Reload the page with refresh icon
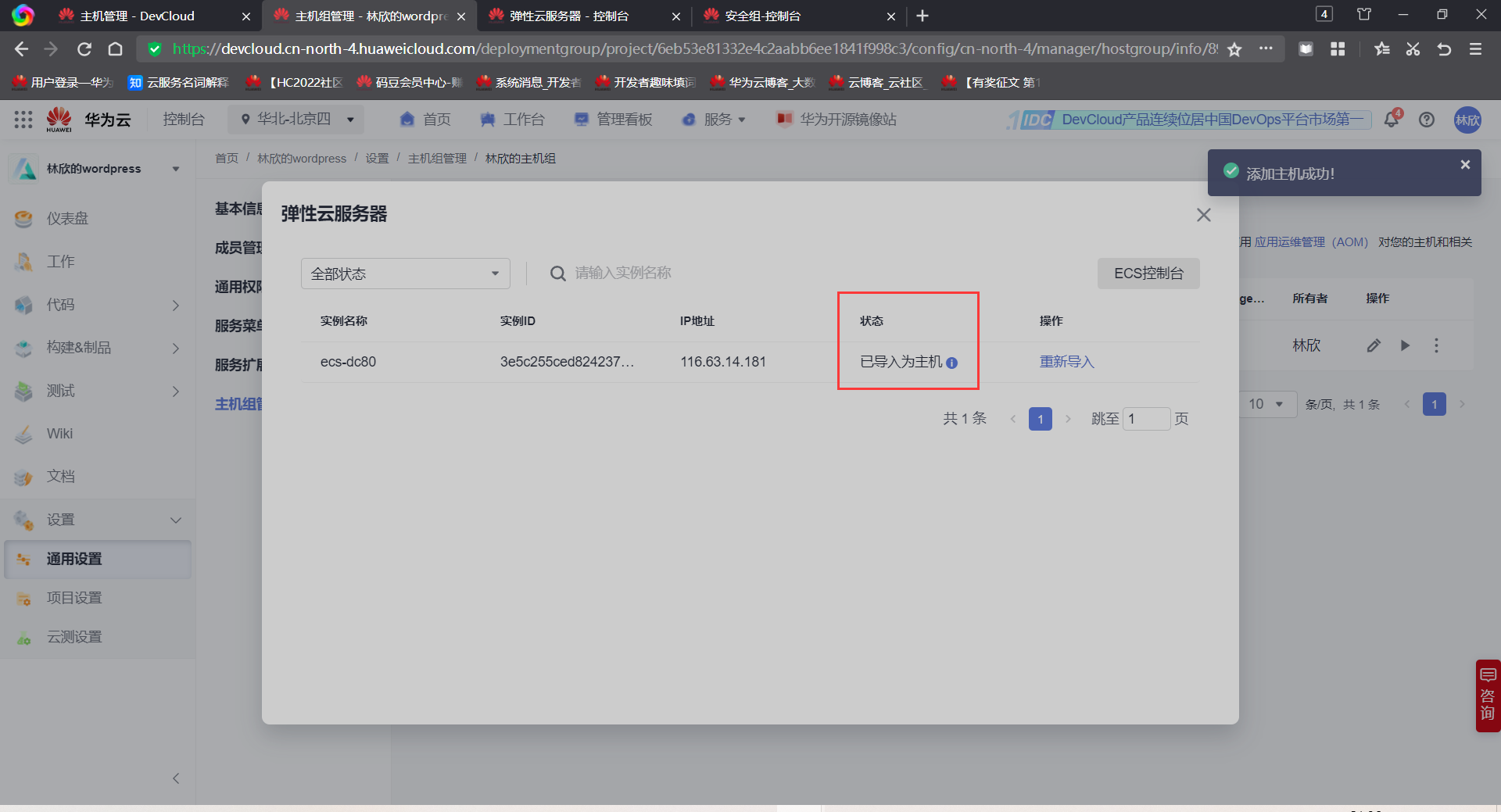This screenshot has height=812, width=1501. click(84, 49)
